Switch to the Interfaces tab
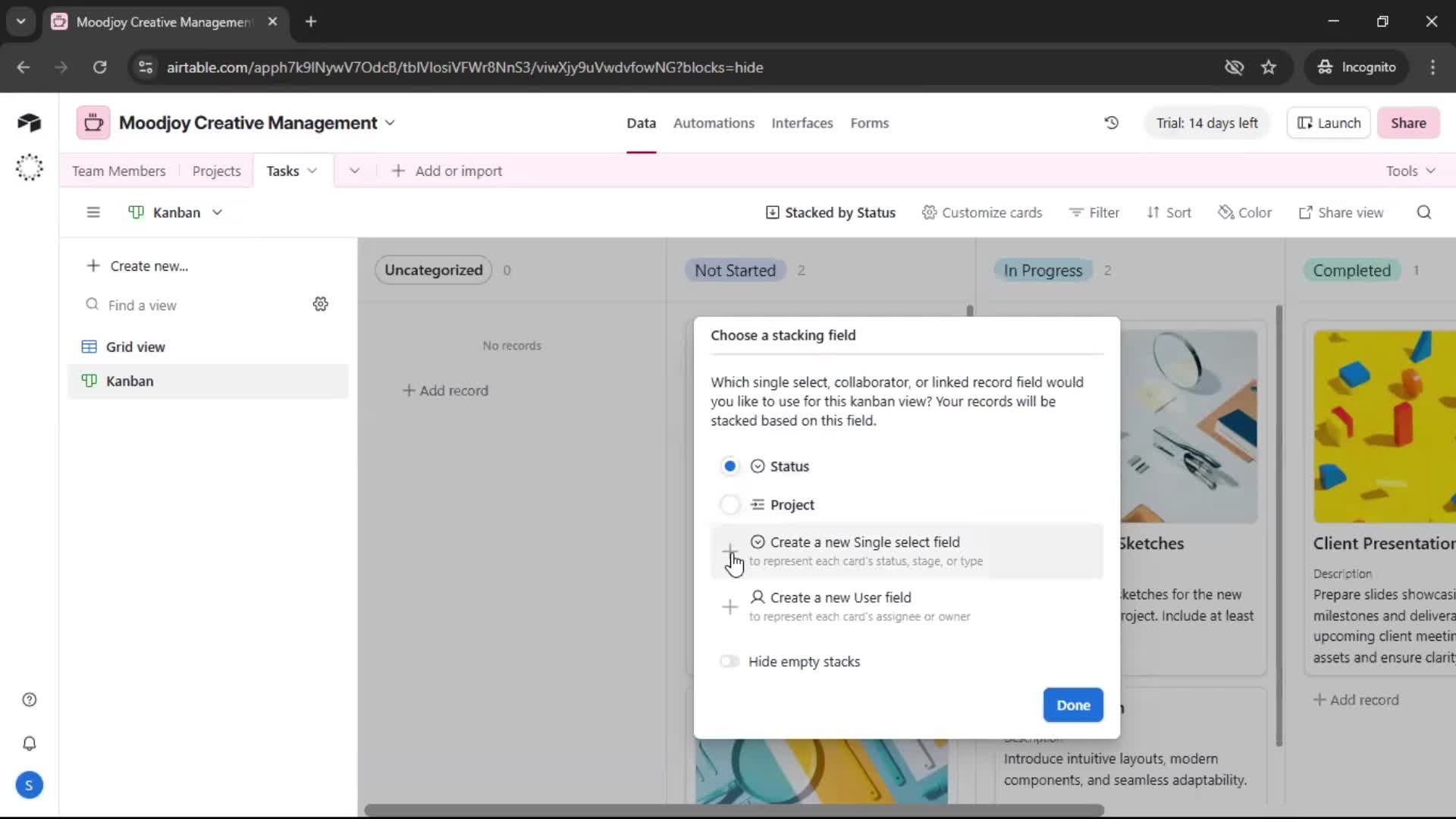Screen dimensions: 1456x819 [x=802, y=123]
